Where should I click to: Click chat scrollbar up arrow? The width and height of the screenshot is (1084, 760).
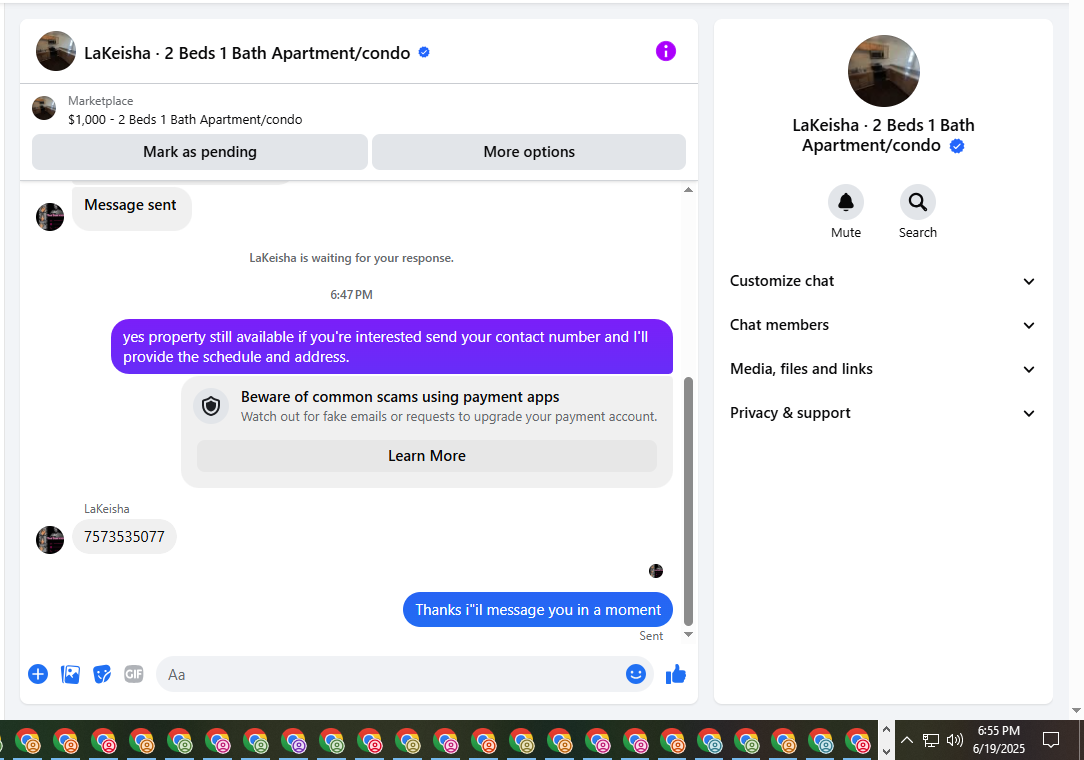(x=688, y=189)
